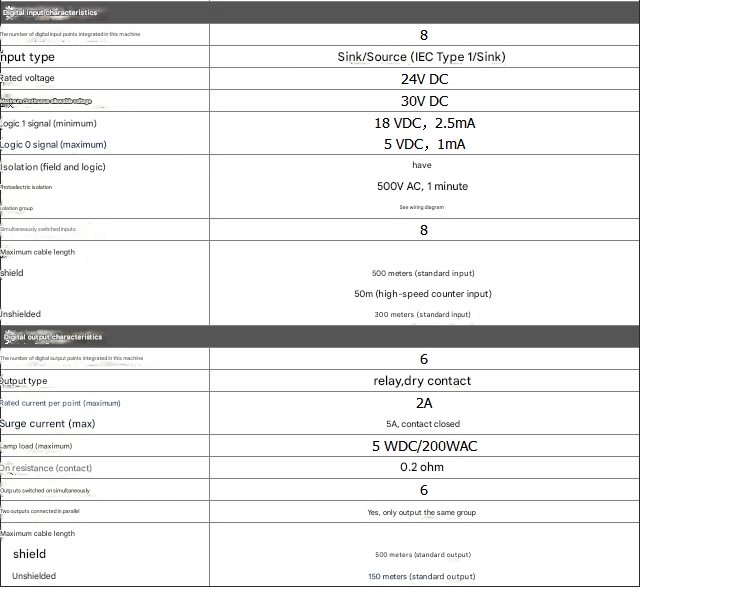This screenshot has width=750, height=600.
Task: Click the 24V DC rated voltage value
Action: click(424, 79)
